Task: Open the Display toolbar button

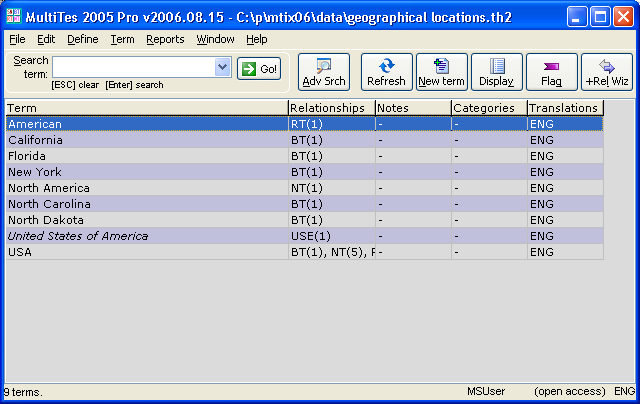Action: [x=496, y=72]
